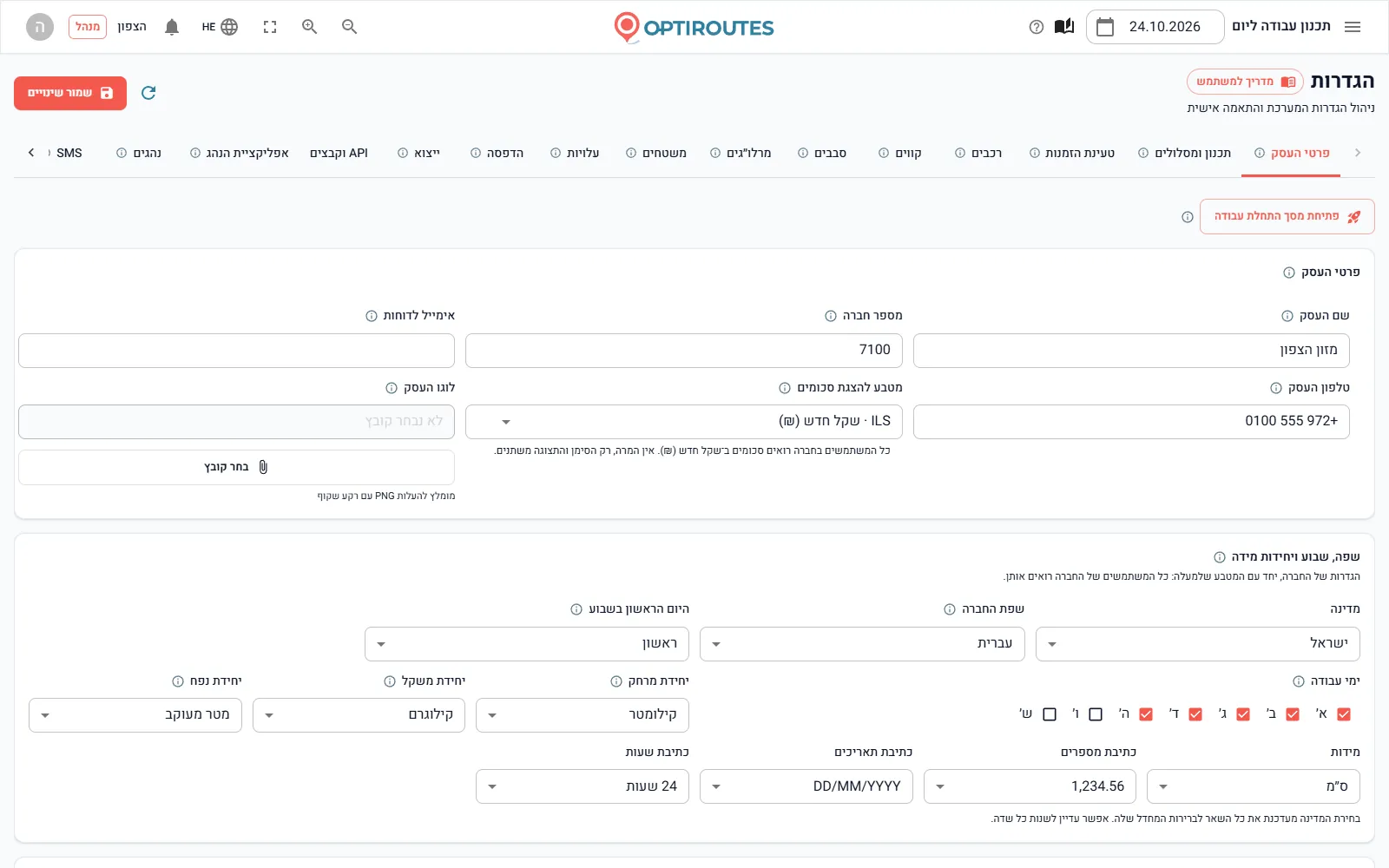Show info beside פתיחת מסך התחלת עבודה

[x=1188, y=217]
